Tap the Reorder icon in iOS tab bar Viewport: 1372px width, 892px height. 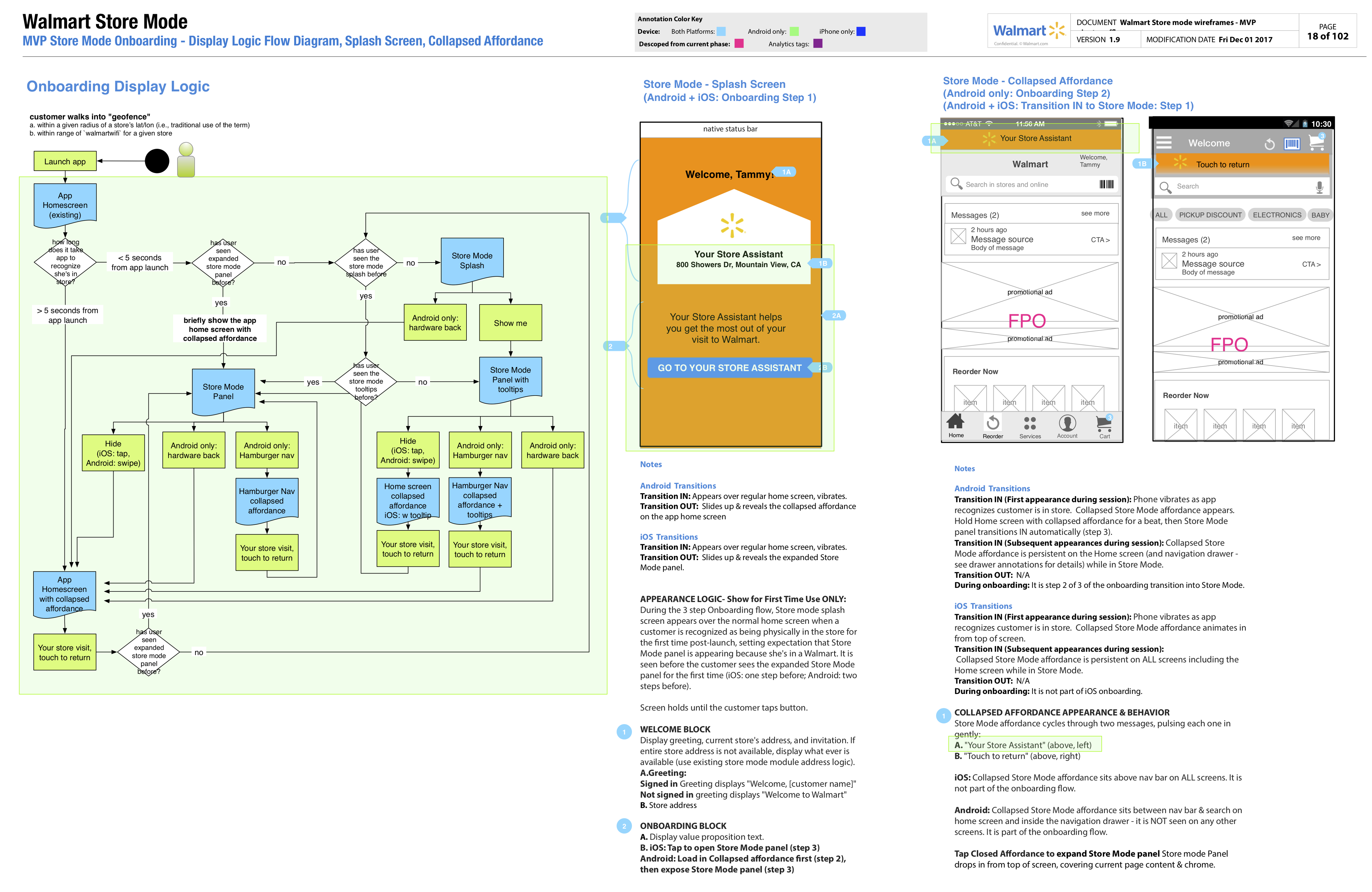coord(993,423)
